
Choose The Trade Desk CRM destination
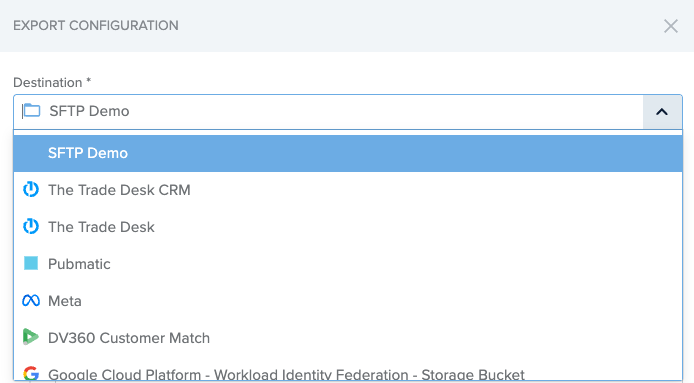tap(348, 190)
